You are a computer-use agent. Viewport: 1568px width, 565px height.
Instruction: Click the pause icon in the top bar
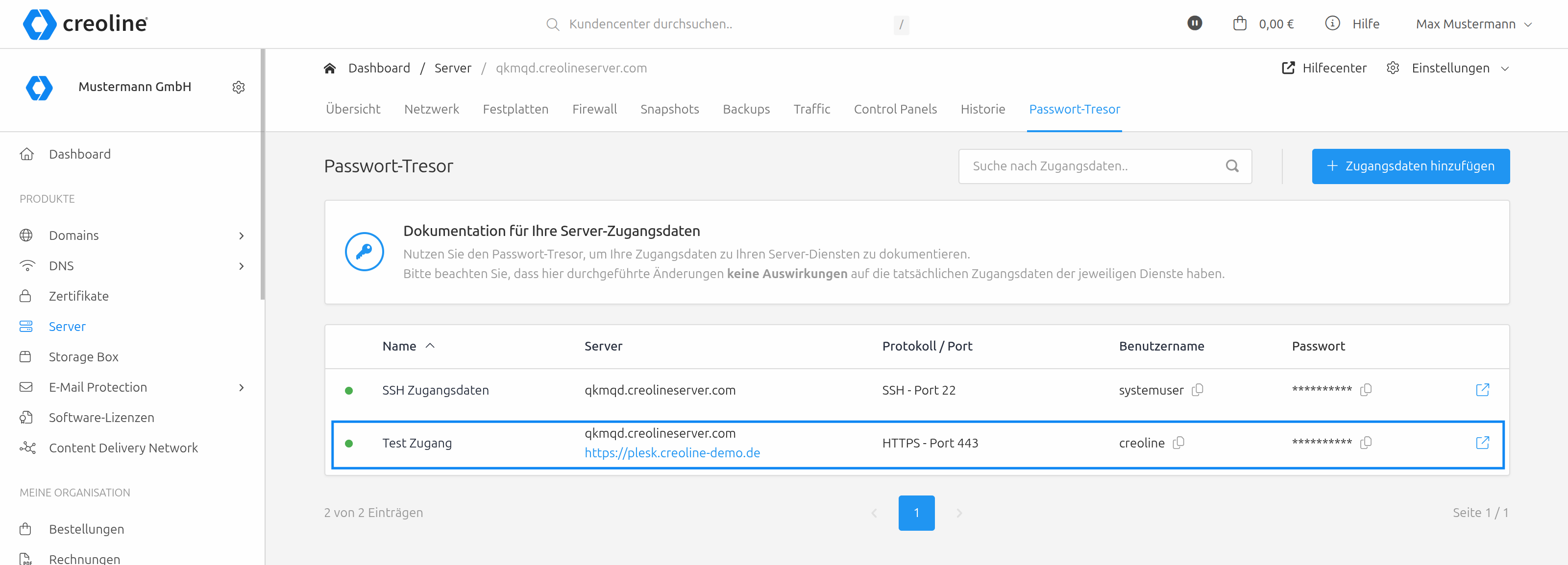click(1194, 24)
